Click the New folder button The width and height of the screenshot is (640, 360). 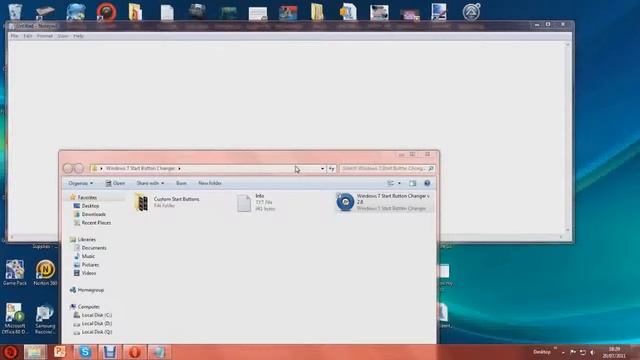point(210,183)
